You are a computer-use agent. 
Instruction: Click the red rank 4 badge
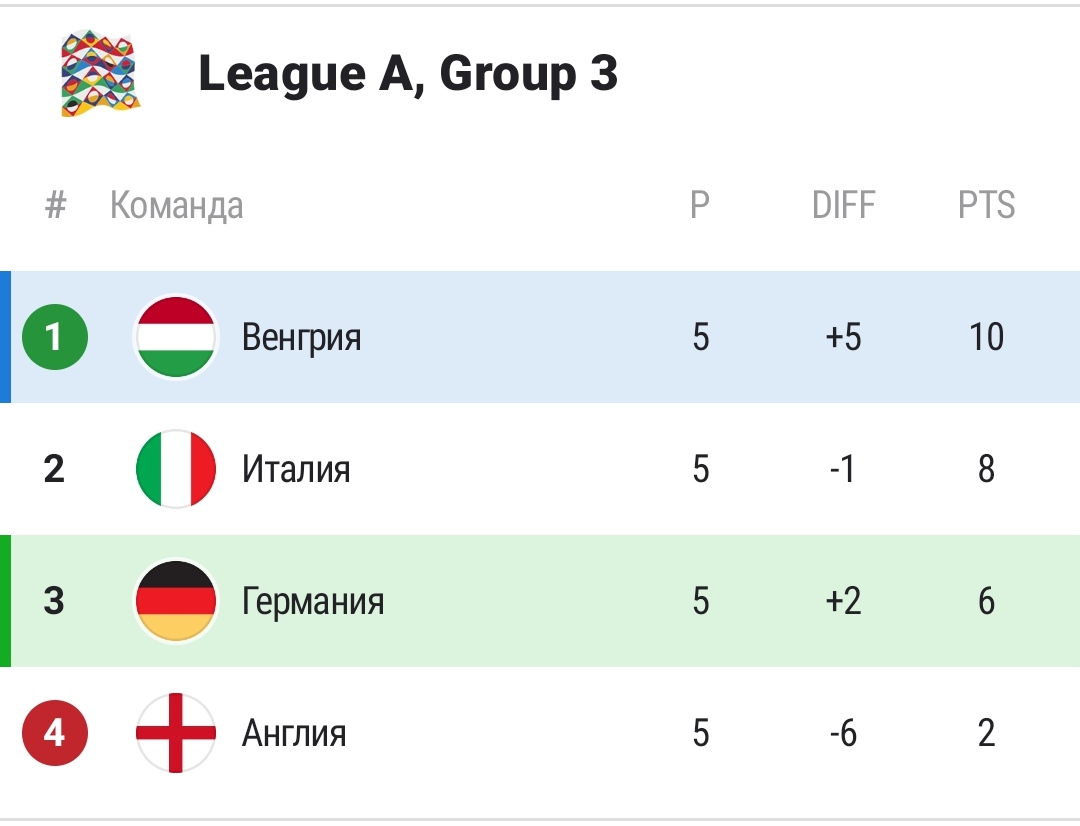point(55,733)
